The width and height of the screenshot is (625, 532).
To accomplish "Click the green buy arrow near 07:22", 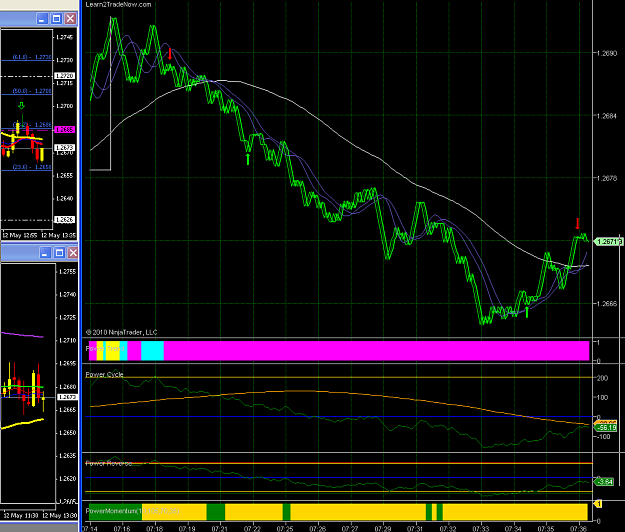I will point(248,159).
